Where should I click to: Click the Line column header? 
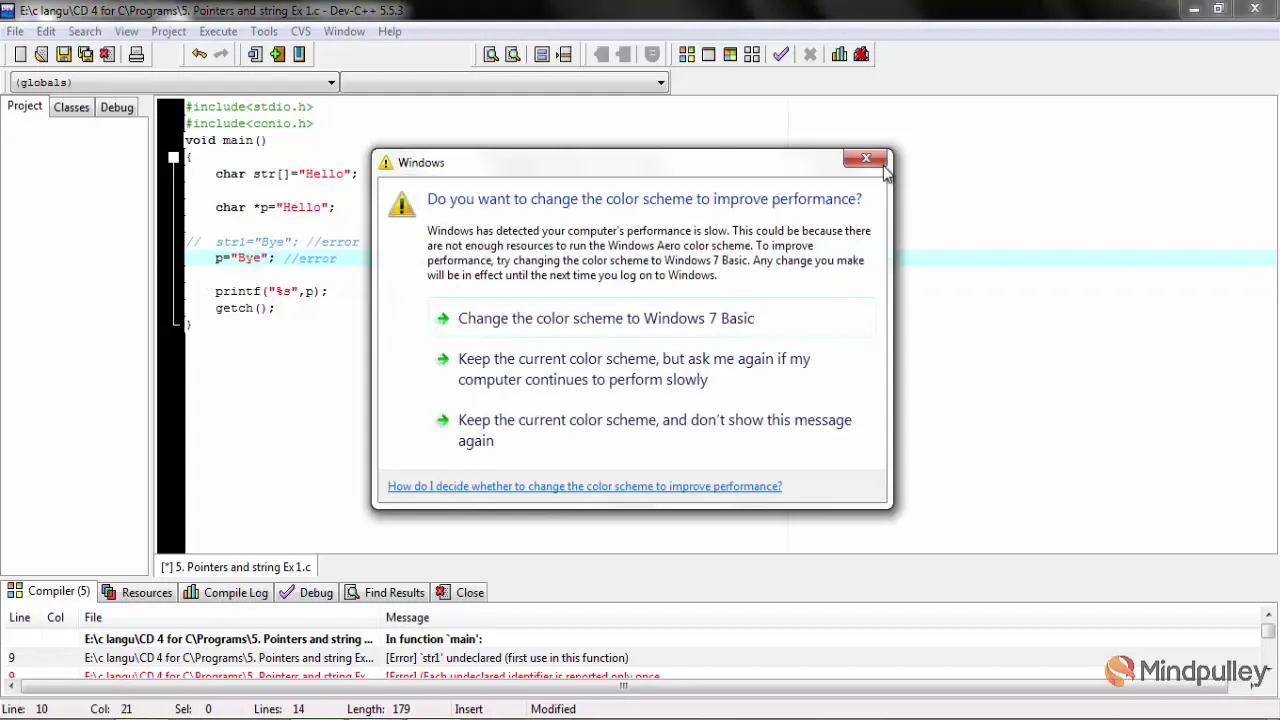[20, 617]
